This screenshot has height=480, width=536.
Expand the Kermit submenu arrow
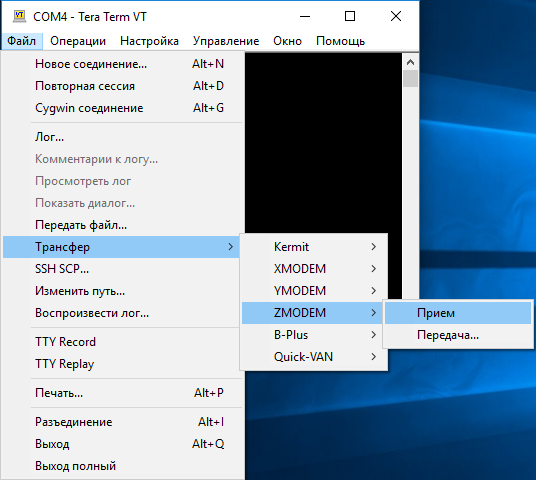coord(374,246)
